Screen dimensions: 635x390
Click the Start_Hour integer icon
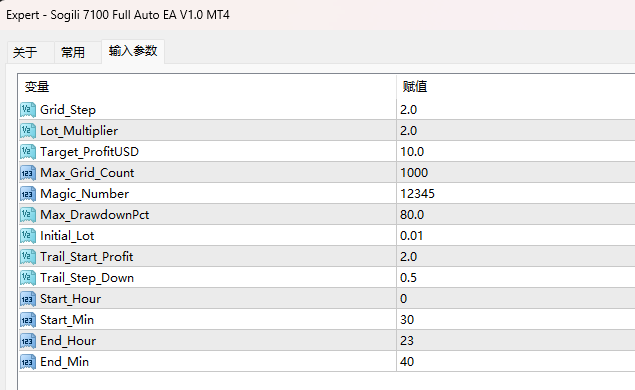pyautogui.click(x=28, y=299)
